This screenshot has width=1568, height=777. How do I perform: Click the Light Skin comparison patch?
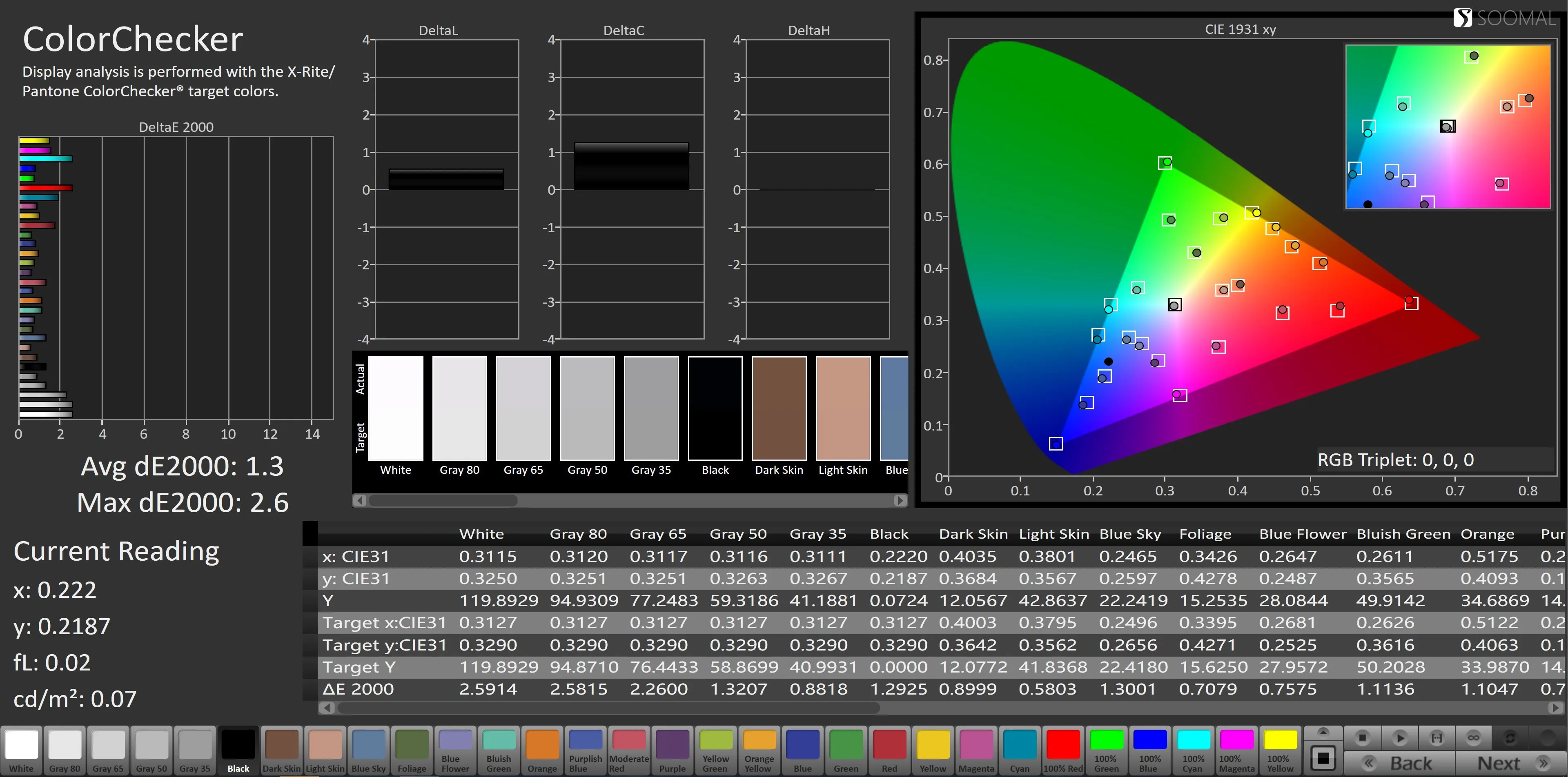(x=843, y=408)
